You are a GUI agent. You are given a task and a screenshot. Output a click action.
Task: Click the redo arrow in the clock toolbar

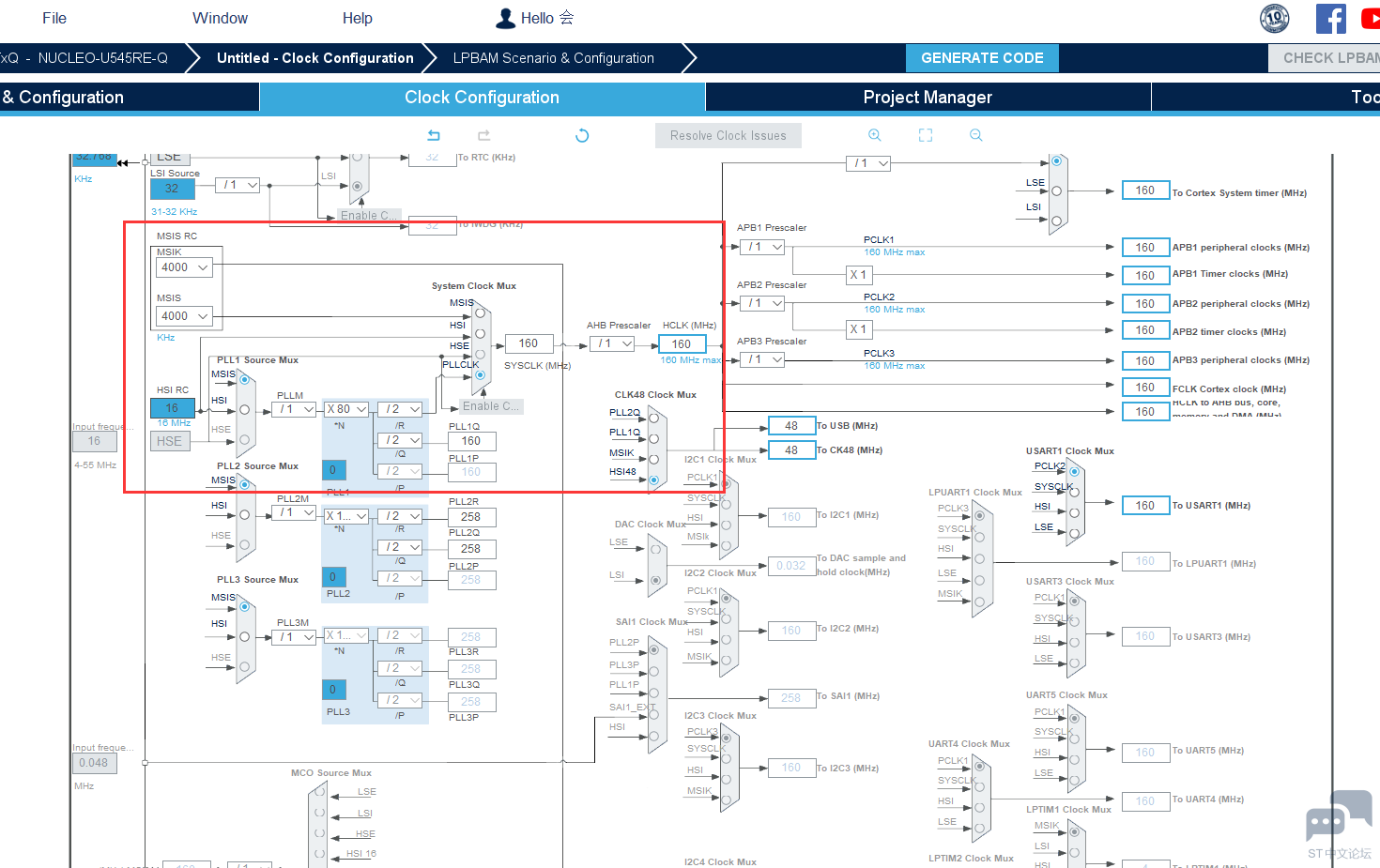tap(483, 135)
